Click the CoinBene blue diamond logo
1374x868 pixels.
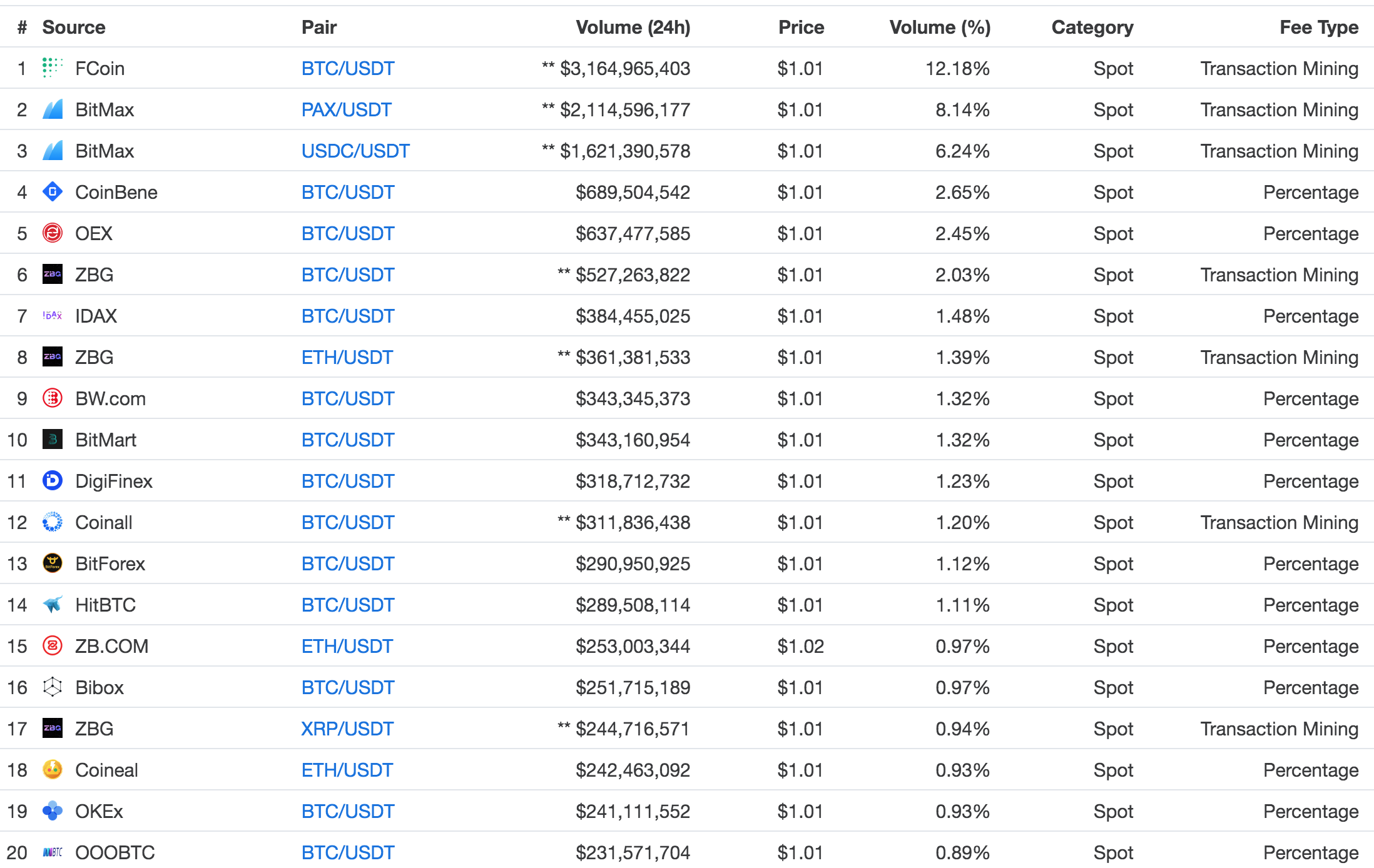pyautogui.click(x=53, y=191)
